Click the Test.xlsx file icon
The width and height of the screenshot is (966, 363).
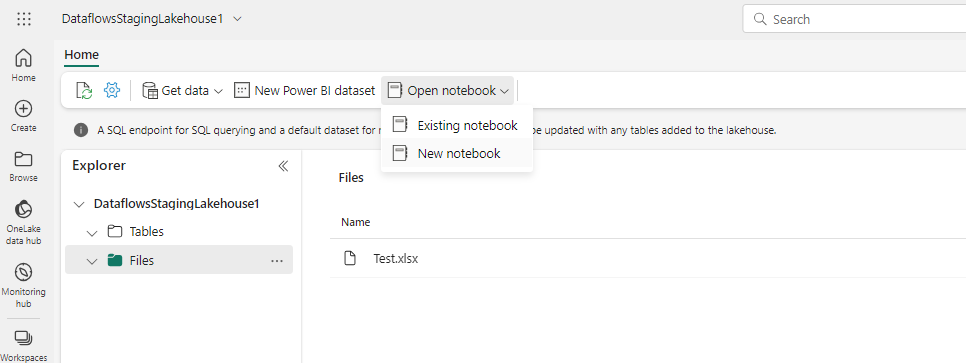350,258
